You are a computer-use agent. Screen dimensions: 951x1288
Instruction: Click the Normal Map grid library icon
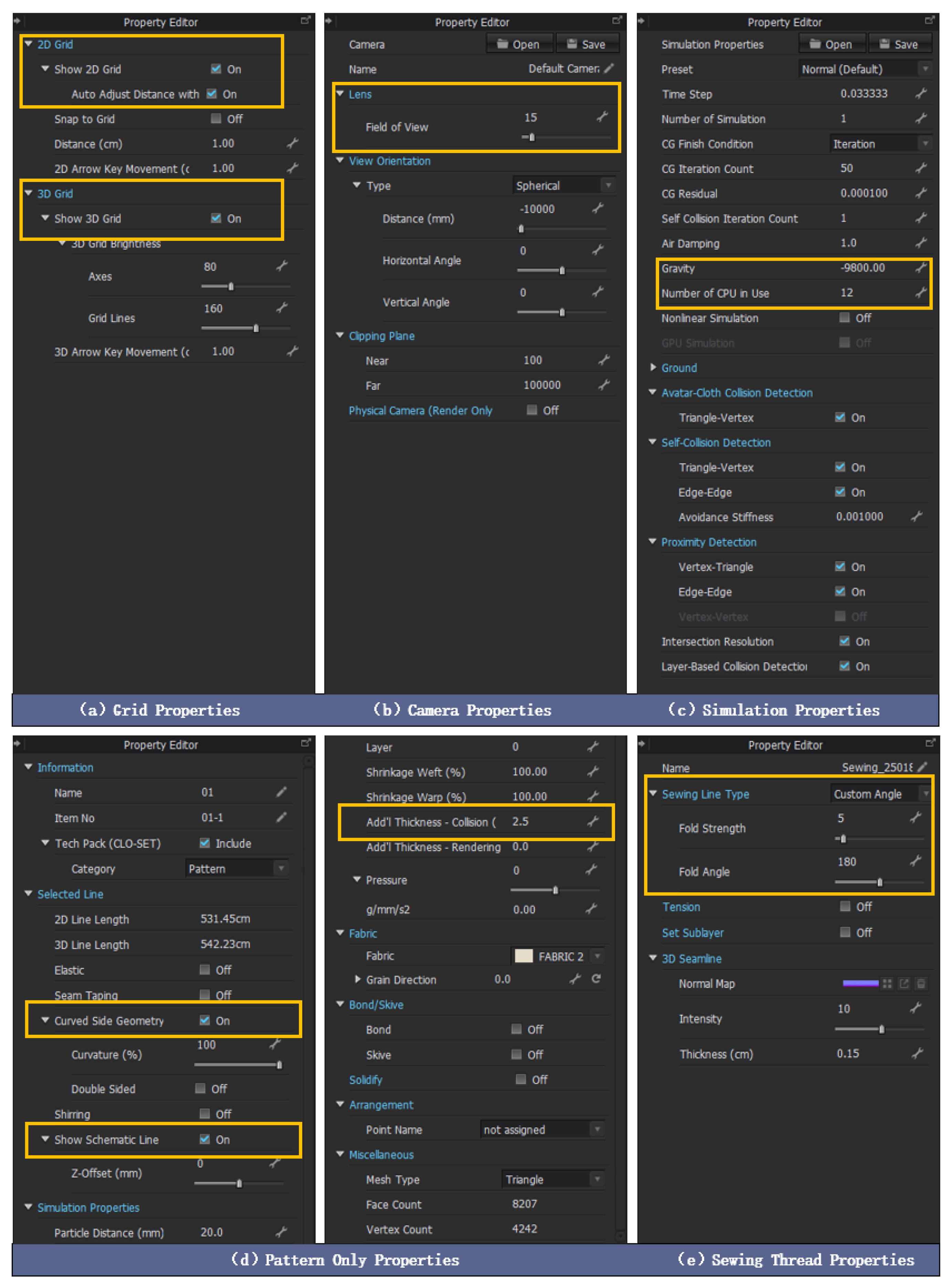(x=887, y=984)
